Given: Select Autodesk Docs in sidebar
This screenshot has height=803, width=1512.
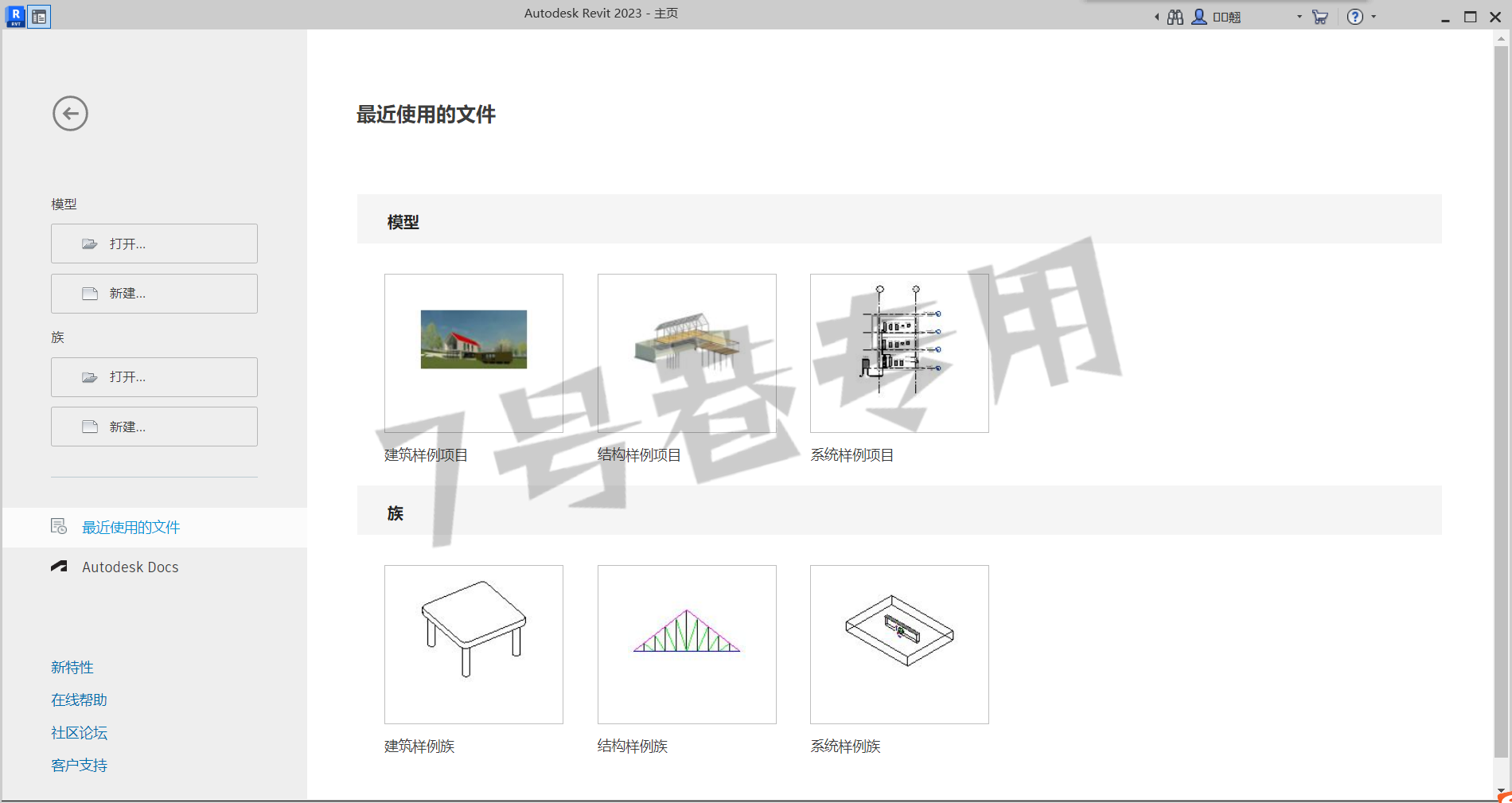Looking at the screenshot, I should point(154,567).
